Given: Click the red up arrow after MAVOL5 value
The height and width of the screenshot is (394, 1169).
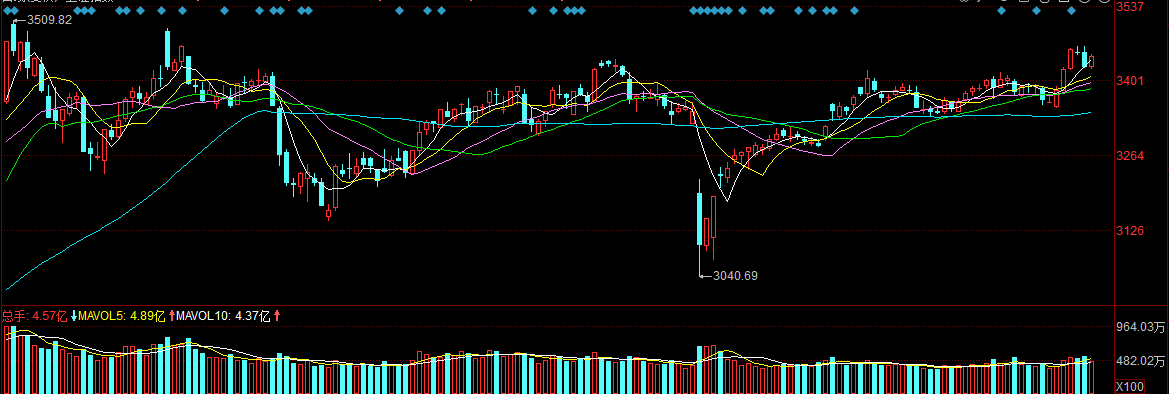Looking at the screenshot, I should (172, 316).
